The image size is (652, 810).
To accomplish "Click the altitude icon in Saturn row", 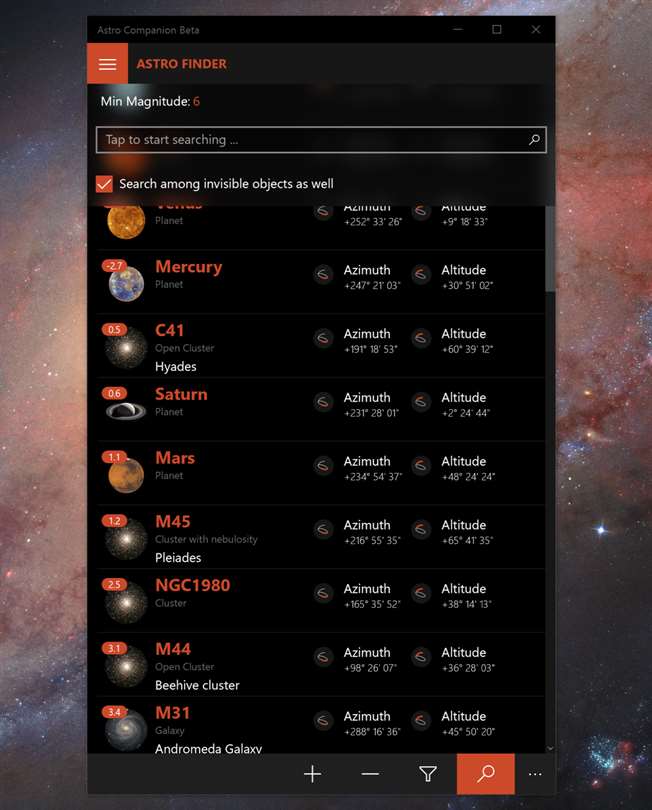I will (421, 402).
